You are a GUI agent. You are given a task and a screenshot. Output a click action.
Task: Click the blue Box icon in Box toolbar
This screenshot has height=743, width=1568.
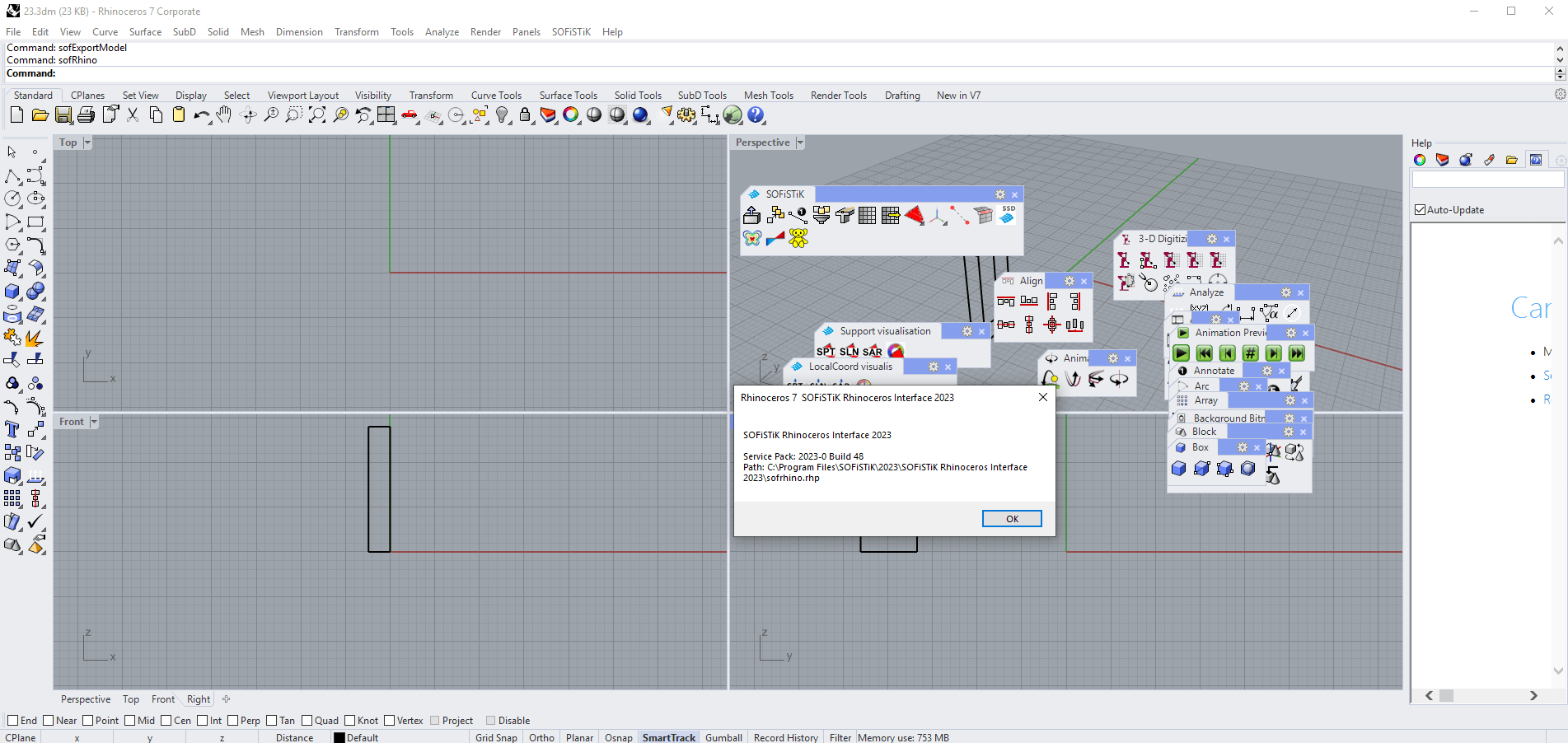coord(1179,469)
